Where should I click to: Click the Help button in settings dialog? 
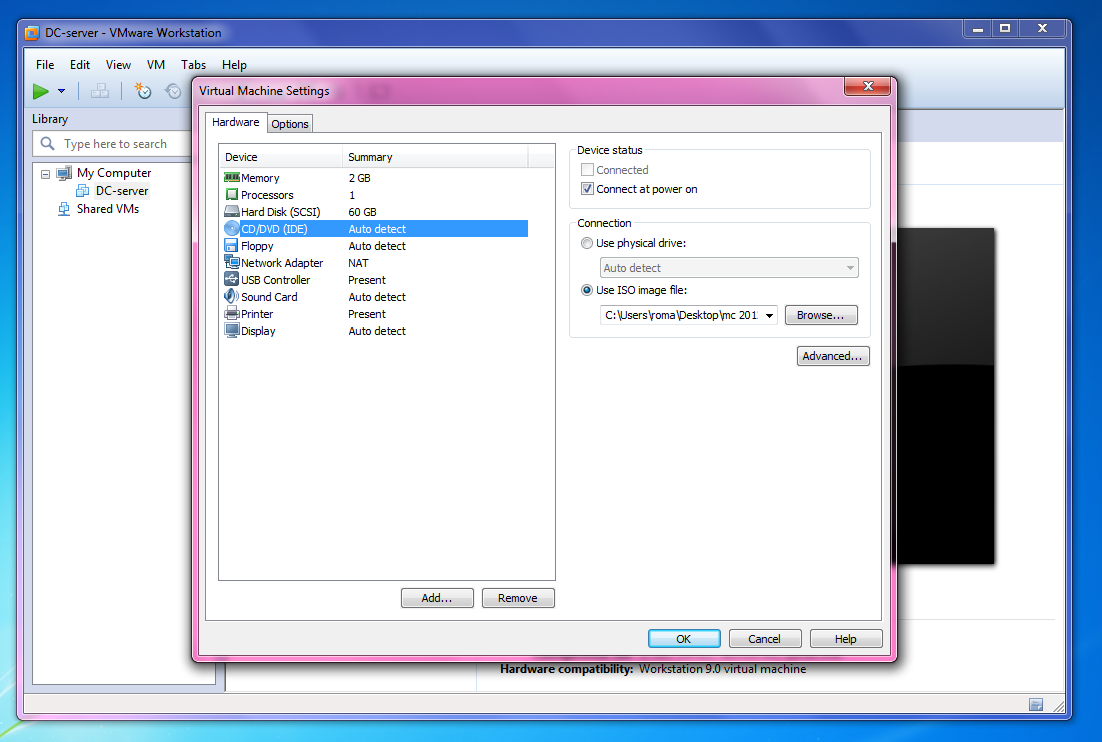[x=845, y=639]
